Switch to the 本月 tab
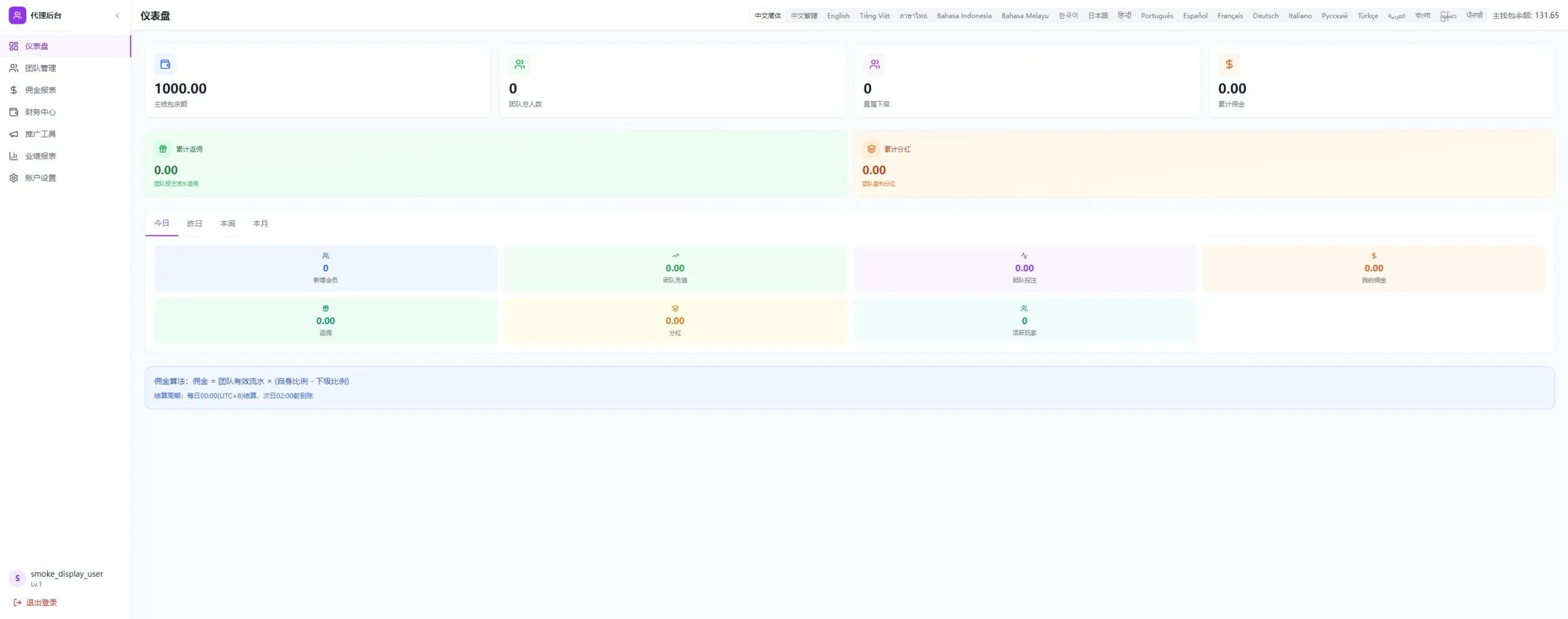 [x=261, y=224]
